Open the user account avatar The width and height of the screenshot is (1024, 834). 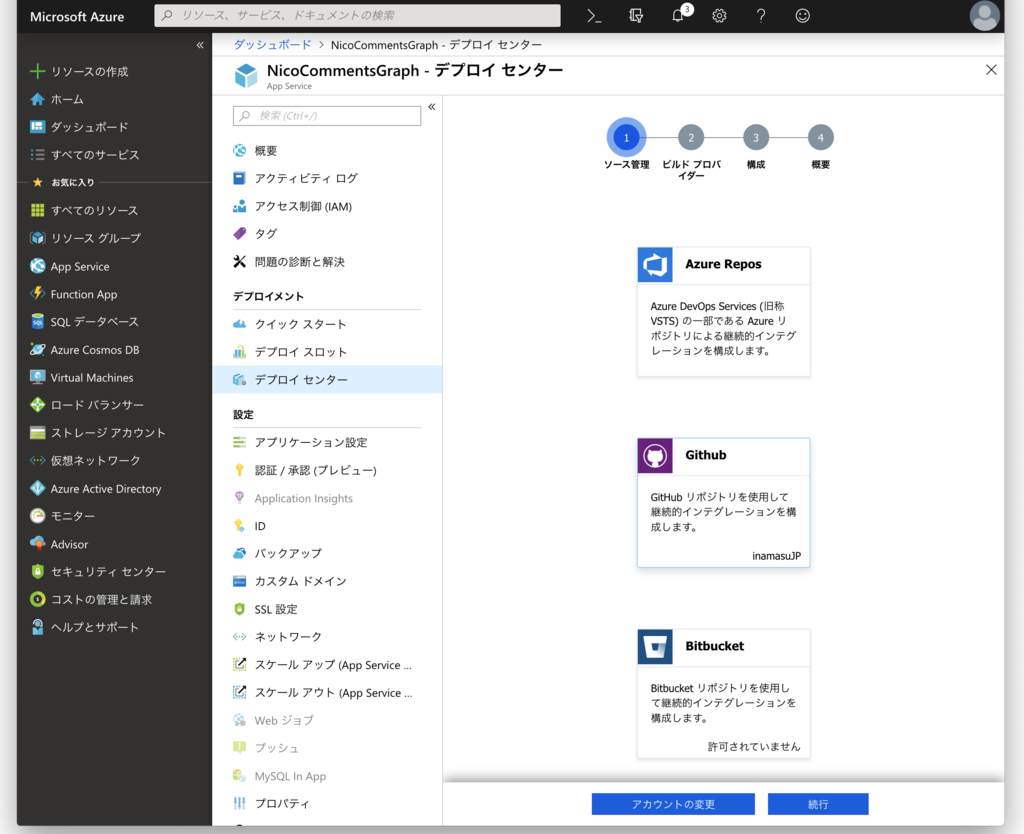pyautogui.click(x=984, y=16)
